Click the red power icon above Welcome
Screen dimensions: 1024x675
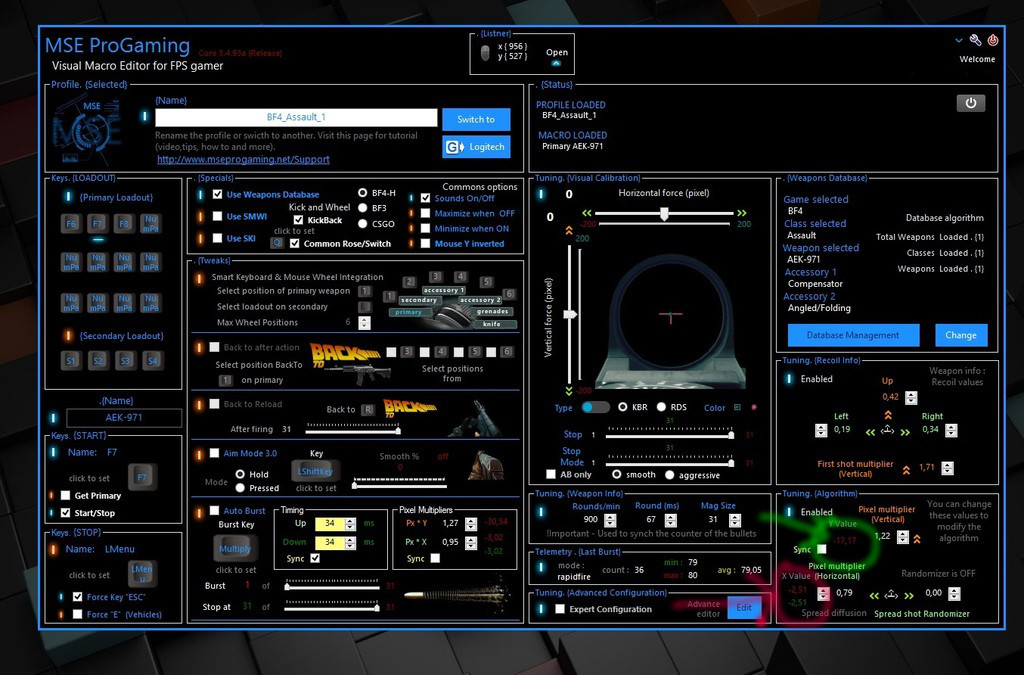[x=993, y=40]
